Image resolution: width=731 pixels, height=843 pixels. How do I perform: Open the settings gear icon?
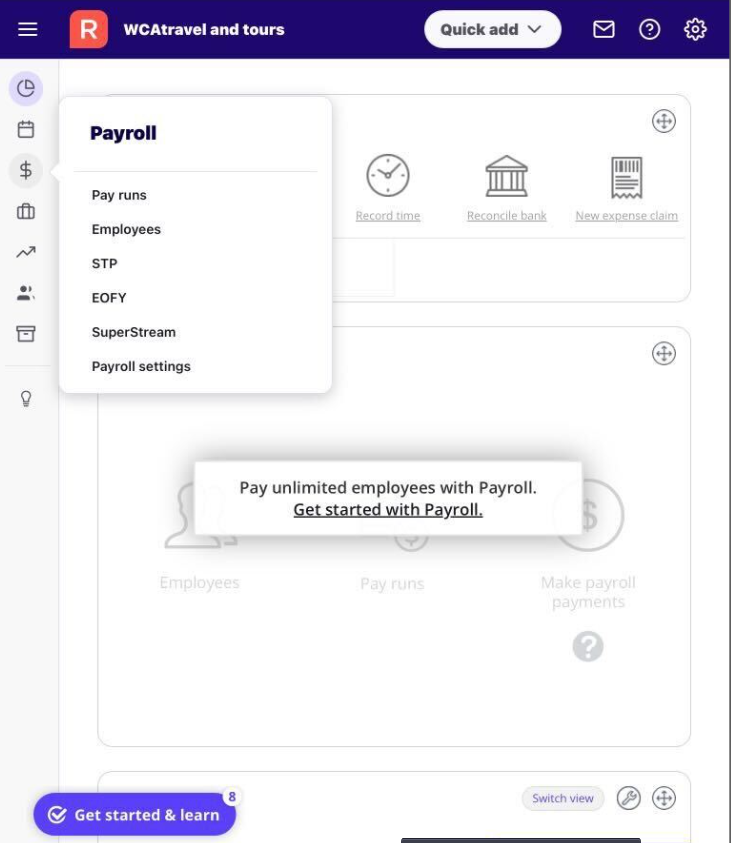[695, 29]
